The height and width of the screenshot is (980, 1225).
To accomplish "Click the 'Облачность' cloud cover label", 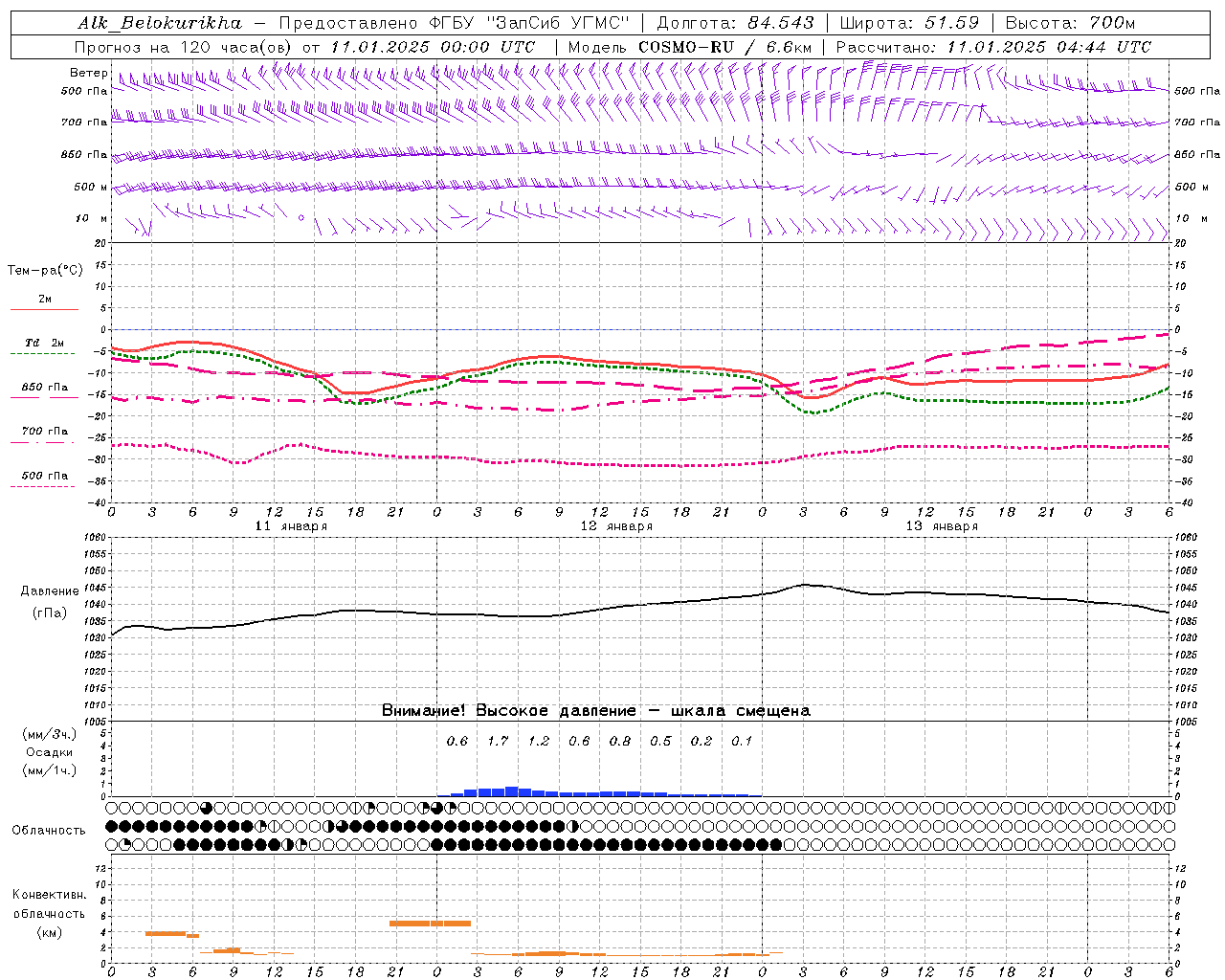I will point(48,830).
